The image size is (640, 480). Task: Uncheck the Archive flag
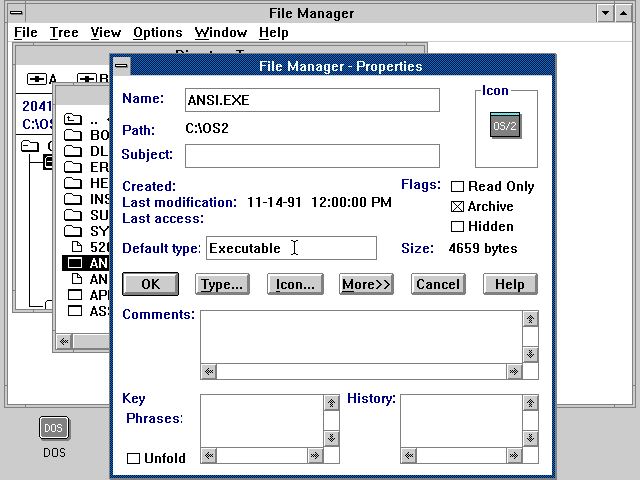coord(457,207)
